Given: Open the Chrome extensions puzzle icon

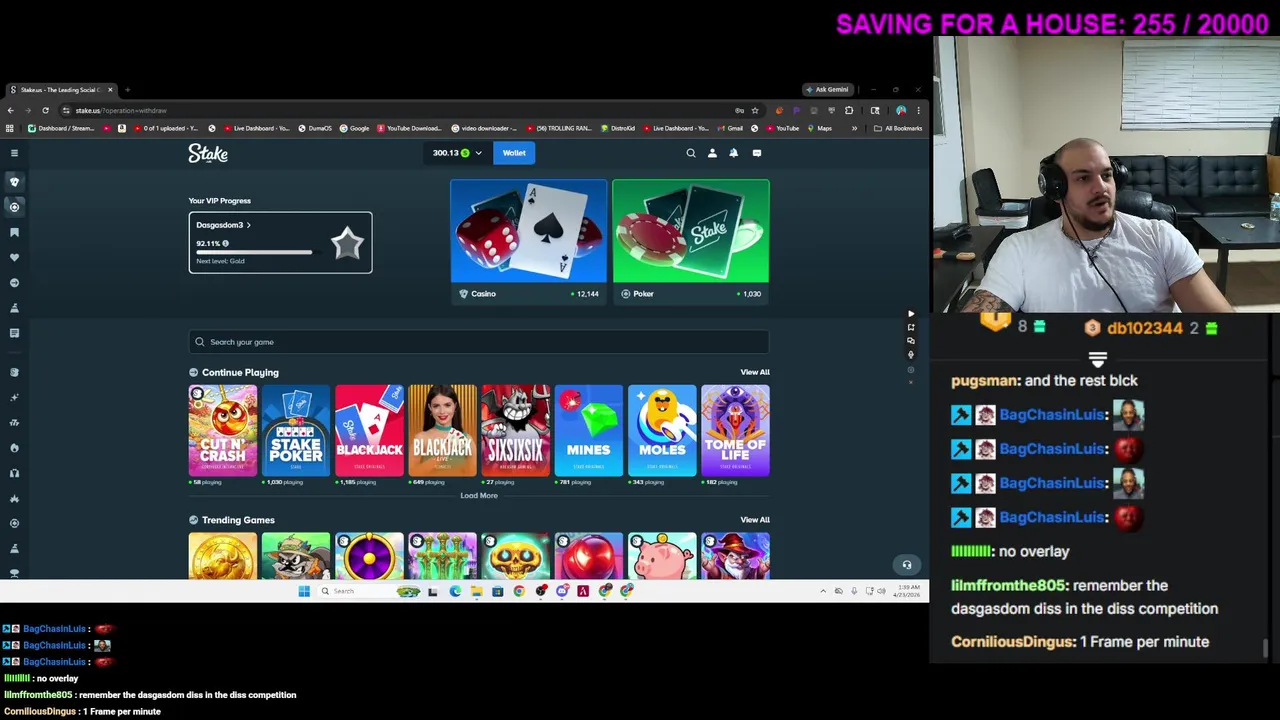Looking at the screenshot, I should click(849, 110).
